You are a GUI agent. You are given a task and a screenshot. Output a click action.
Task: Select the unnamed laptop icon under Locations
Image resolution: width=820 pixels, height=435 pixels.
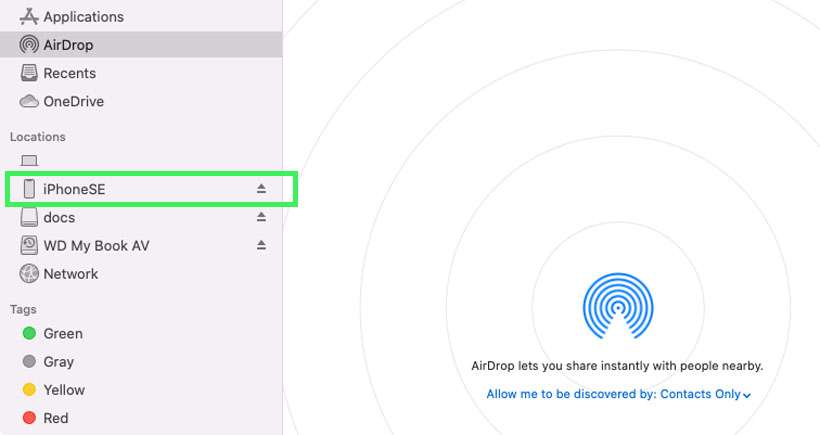[29, 161]
